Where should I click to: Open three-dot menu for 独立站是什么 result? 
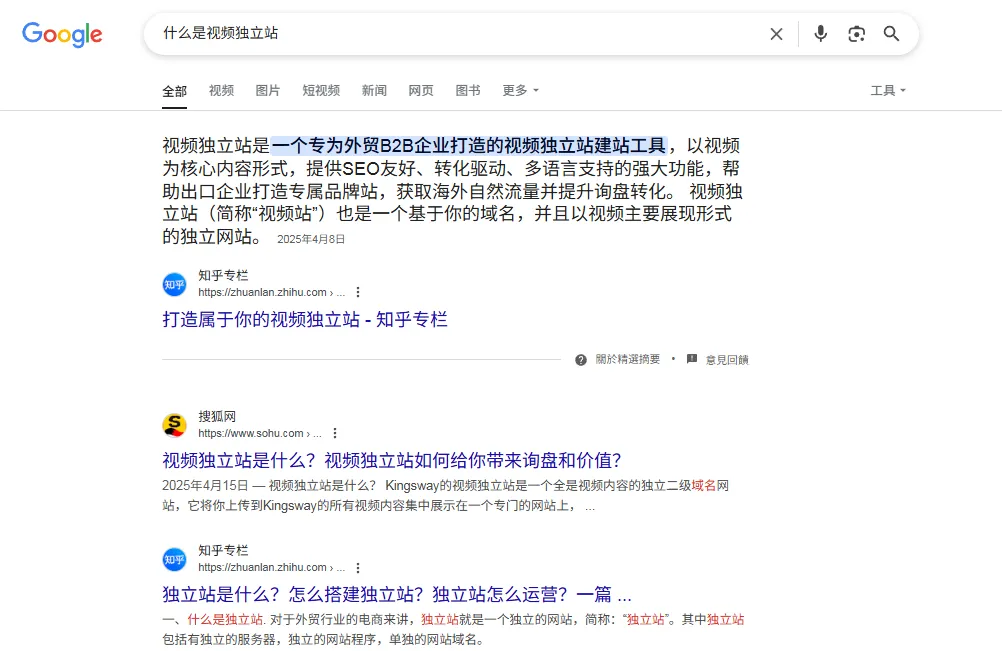tap(358, 567)
